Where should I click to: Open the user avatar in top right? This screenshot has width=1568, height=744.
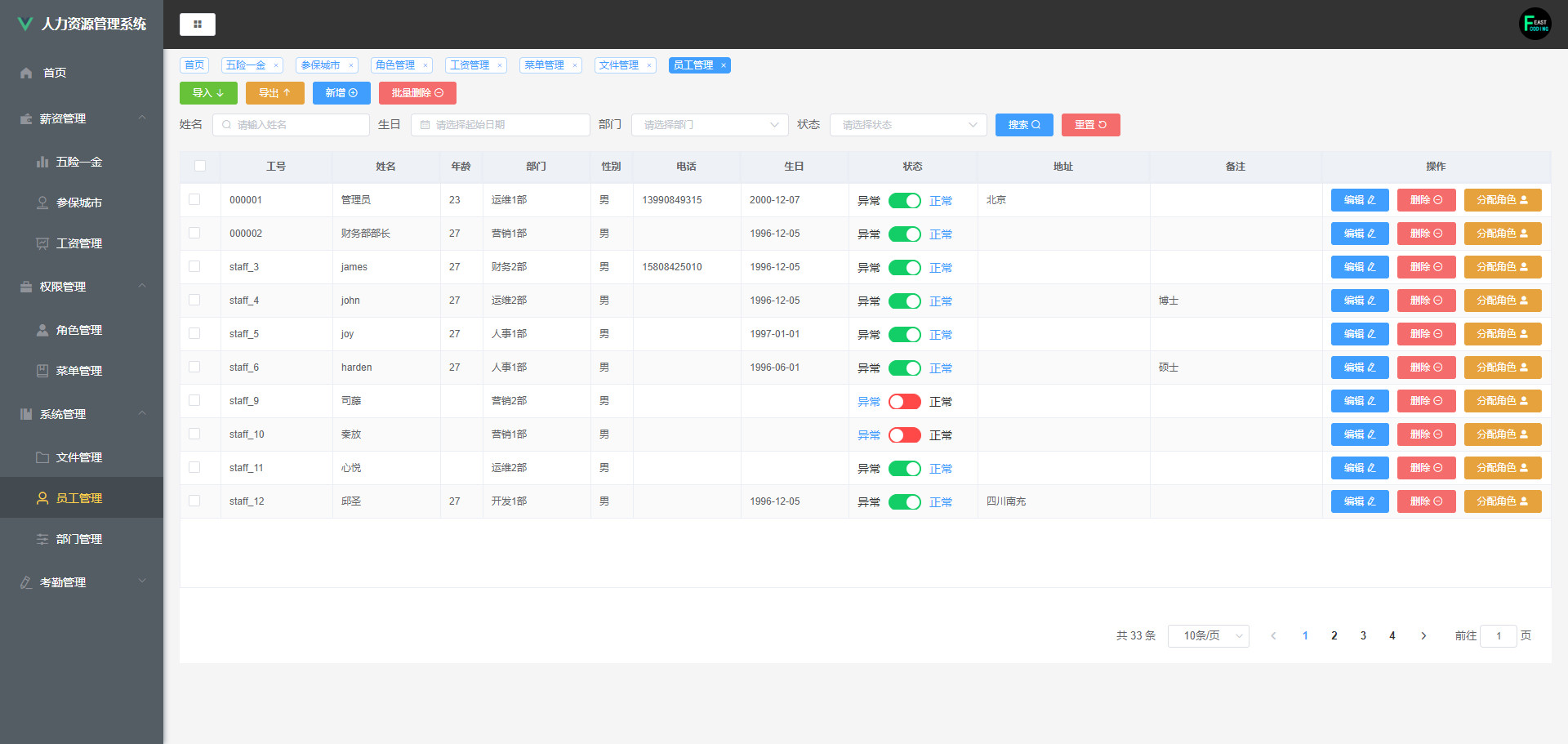pos(1535,24)
